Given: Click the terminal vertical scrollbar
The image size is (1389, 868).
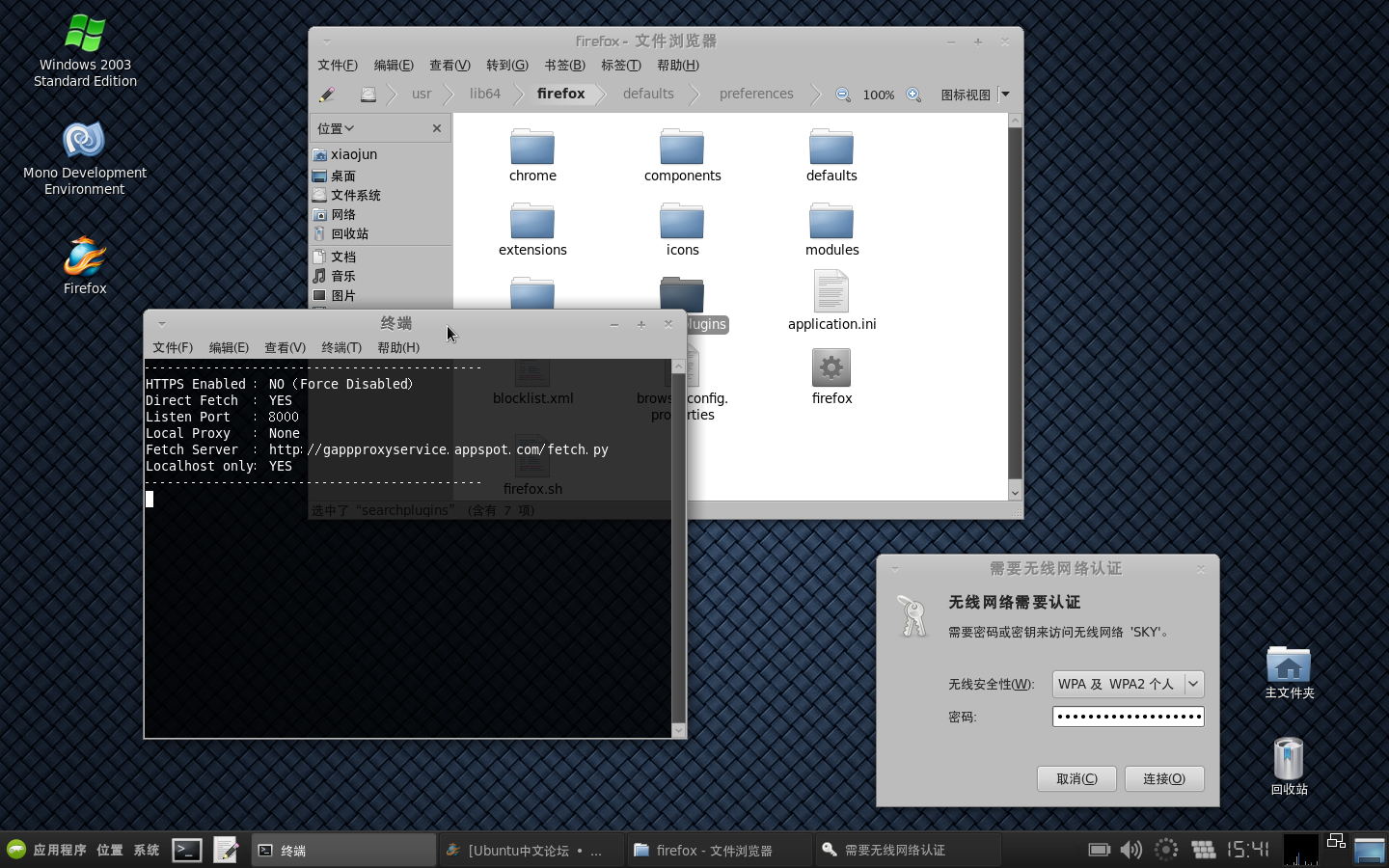Looking at the screenshot, I should coord(678,548).
